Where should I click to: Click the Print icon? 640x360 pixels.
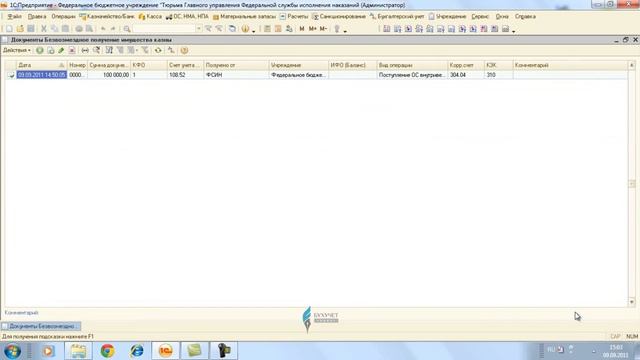[79, 29]
